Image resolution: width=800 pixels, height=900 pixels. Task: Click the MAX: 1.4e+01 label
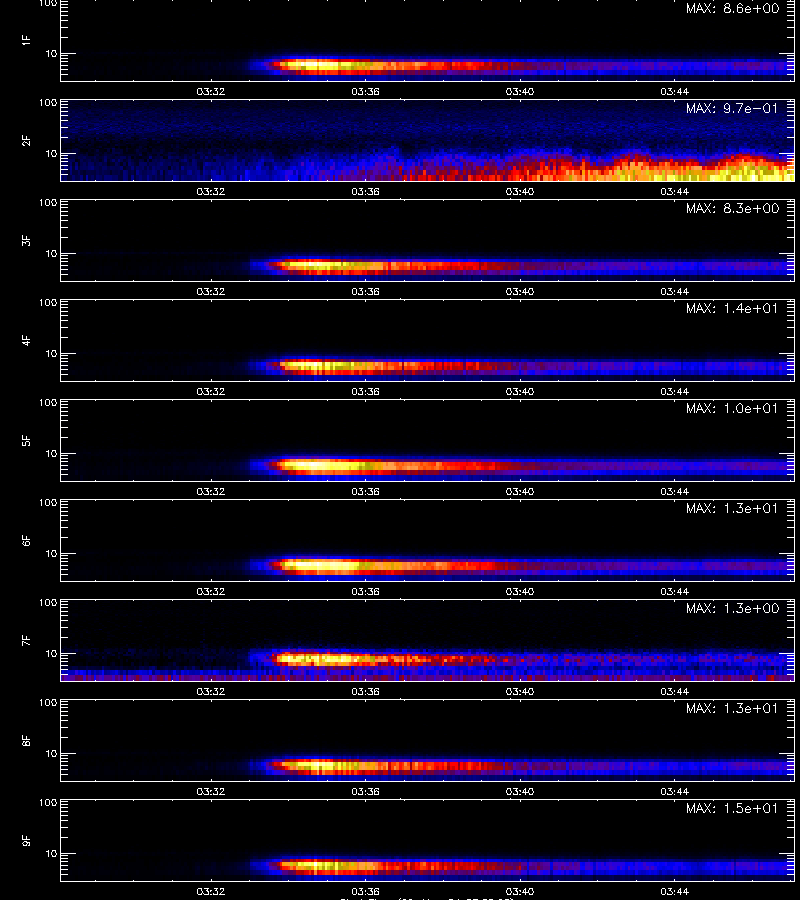click(732, 308)
